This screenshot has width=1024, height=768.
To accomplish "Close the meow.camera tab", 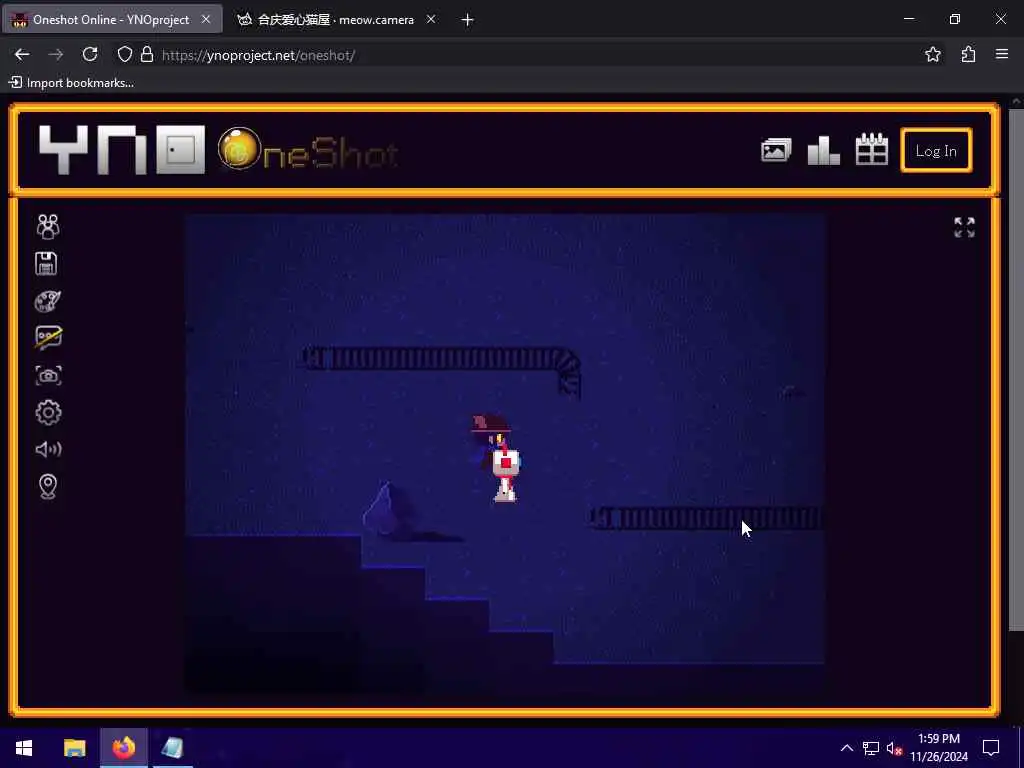I will click(431, 20).
